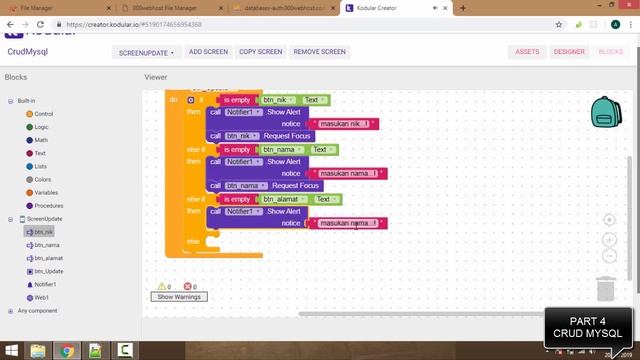The height and width of the screenshot is (360, 640).
Task: Open the Procedures blocks category
Action: click(x=45, y=205)
